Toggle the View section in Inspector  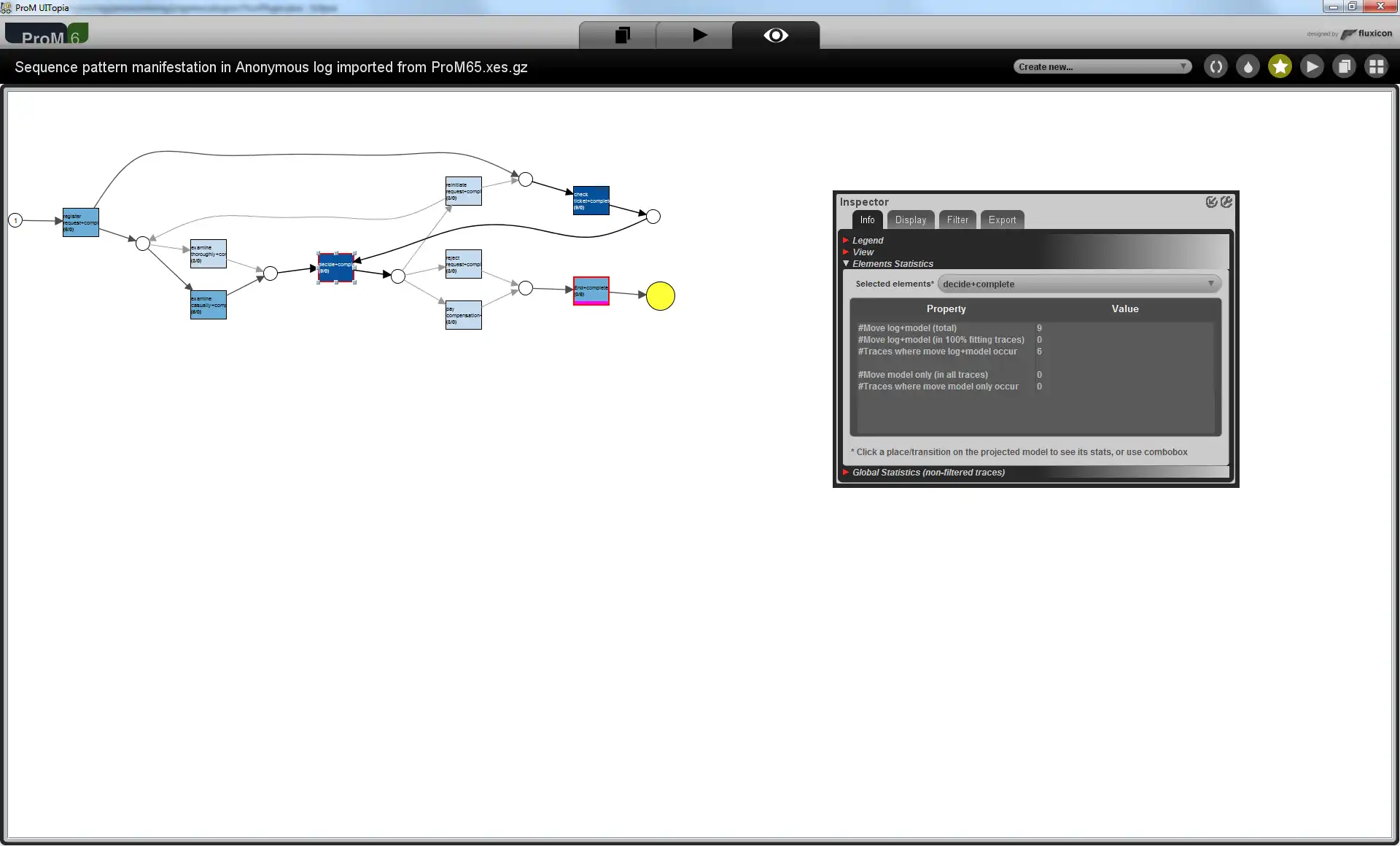862,251
